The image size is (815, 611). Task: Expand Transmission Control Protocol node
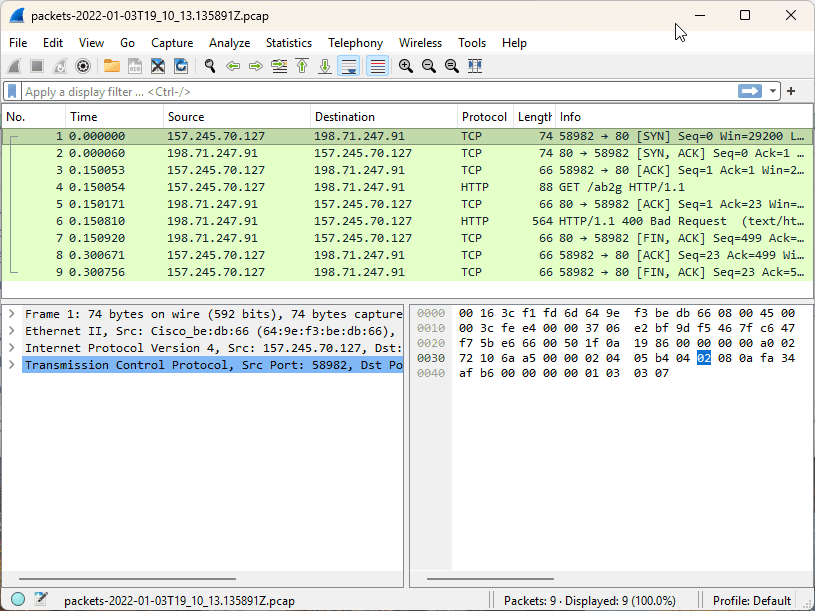click(x=11, y=365)
